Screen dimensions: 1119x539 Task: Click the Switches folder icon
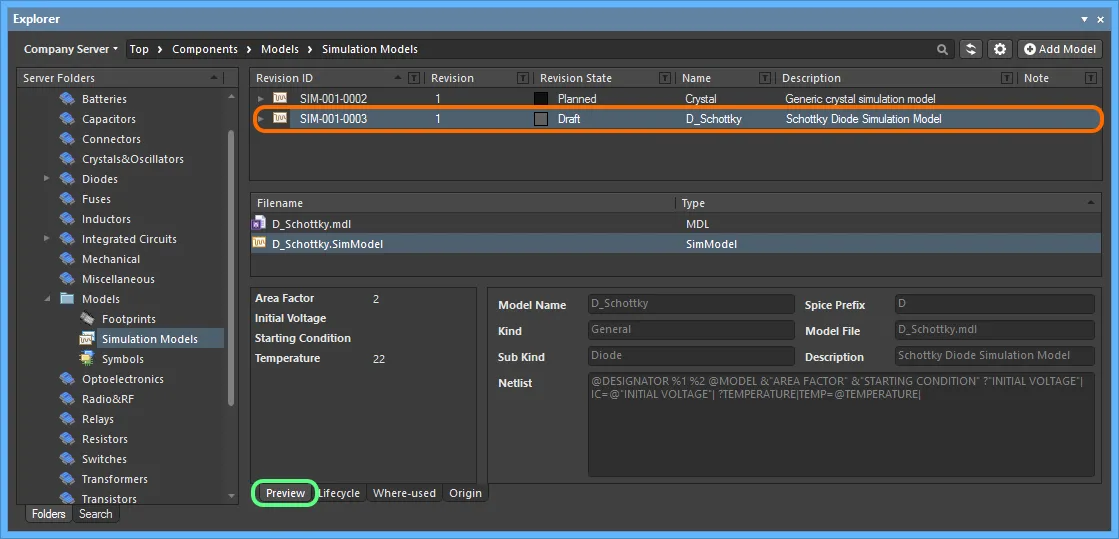[67, 459]
